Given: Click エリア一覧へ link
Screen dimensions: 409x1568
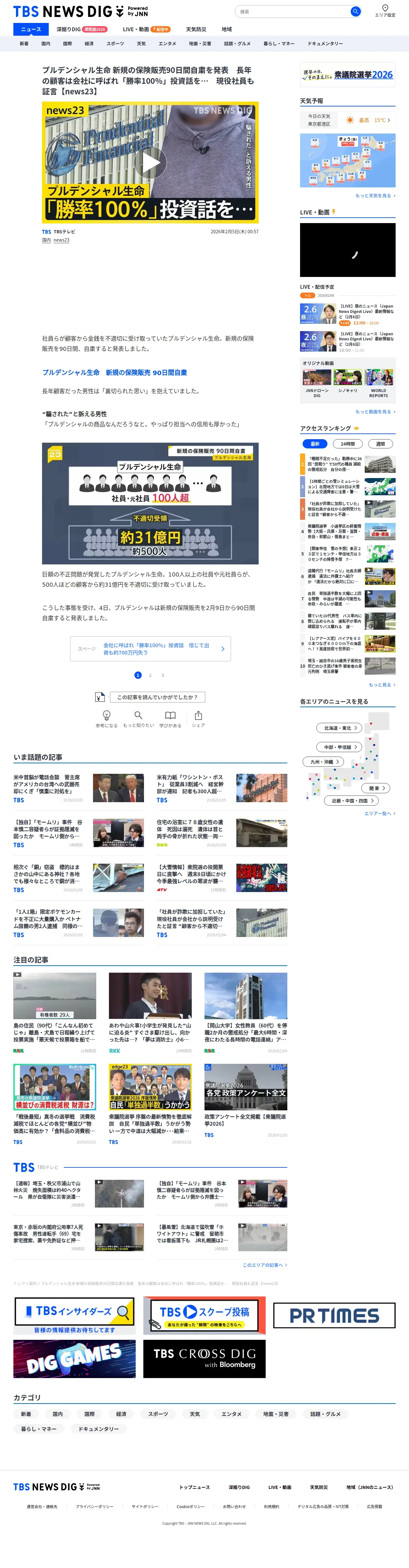Looking at the screenshot, I should pyautogui.click(x=379, y=813).
